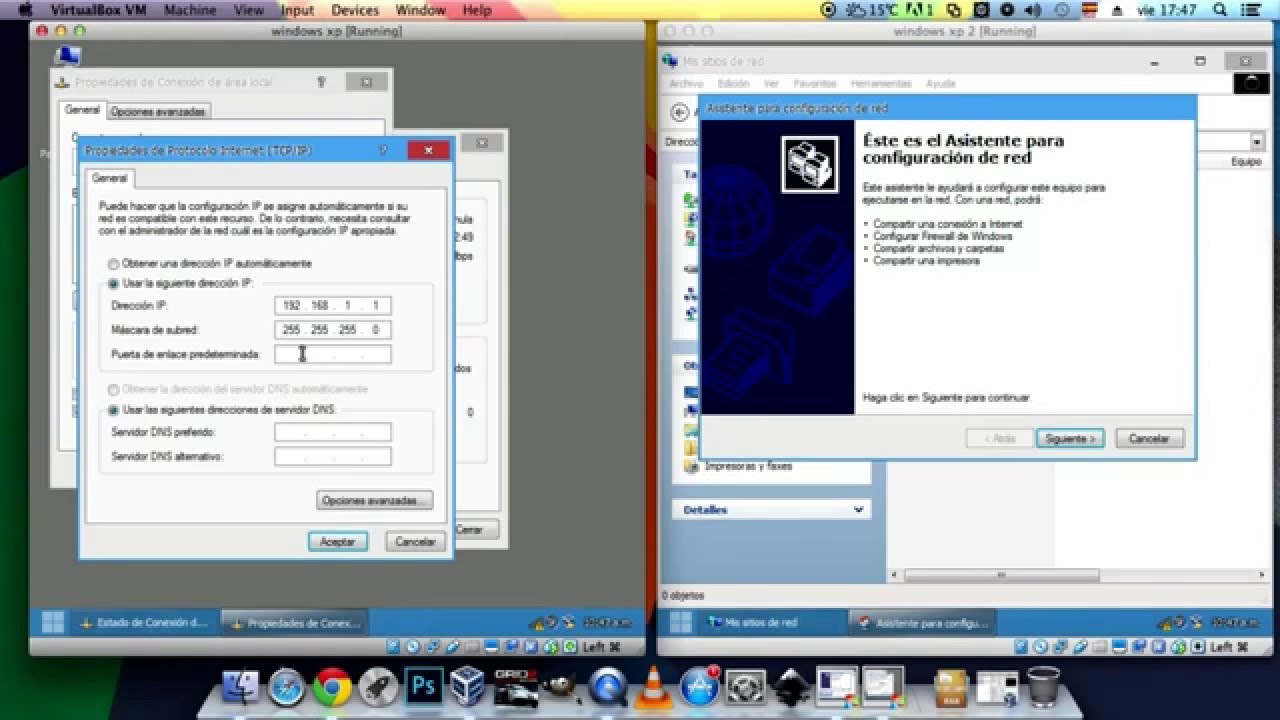Launch GRID 2 game from dock
The width and height of the screenshot is (1280, 720).
pos(516,687)
